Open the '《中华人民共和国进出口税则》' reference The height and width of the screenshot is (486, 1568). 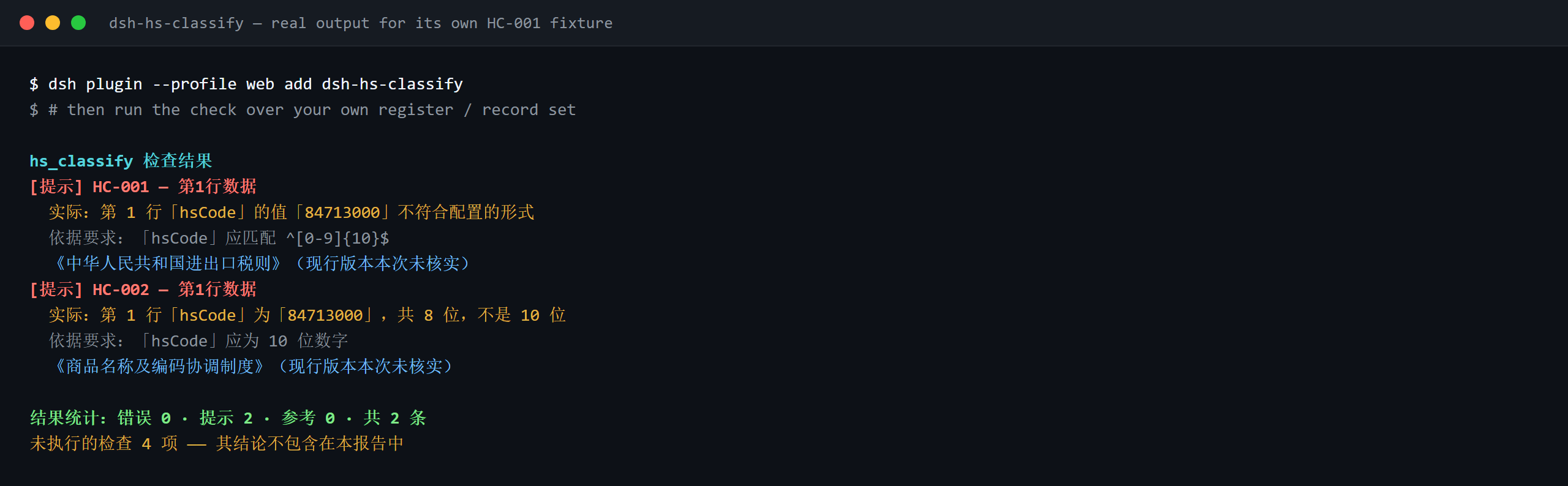pos(168,264)
